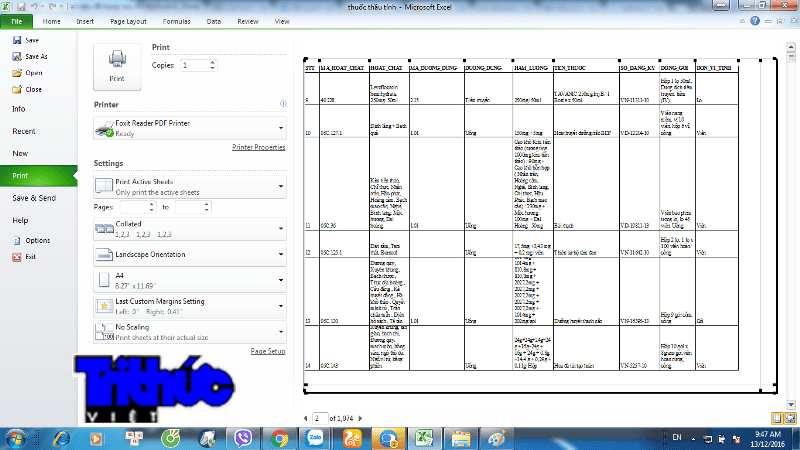
Task: Open Internet Explorer from taskbar
Action: [x=61, y=439]
